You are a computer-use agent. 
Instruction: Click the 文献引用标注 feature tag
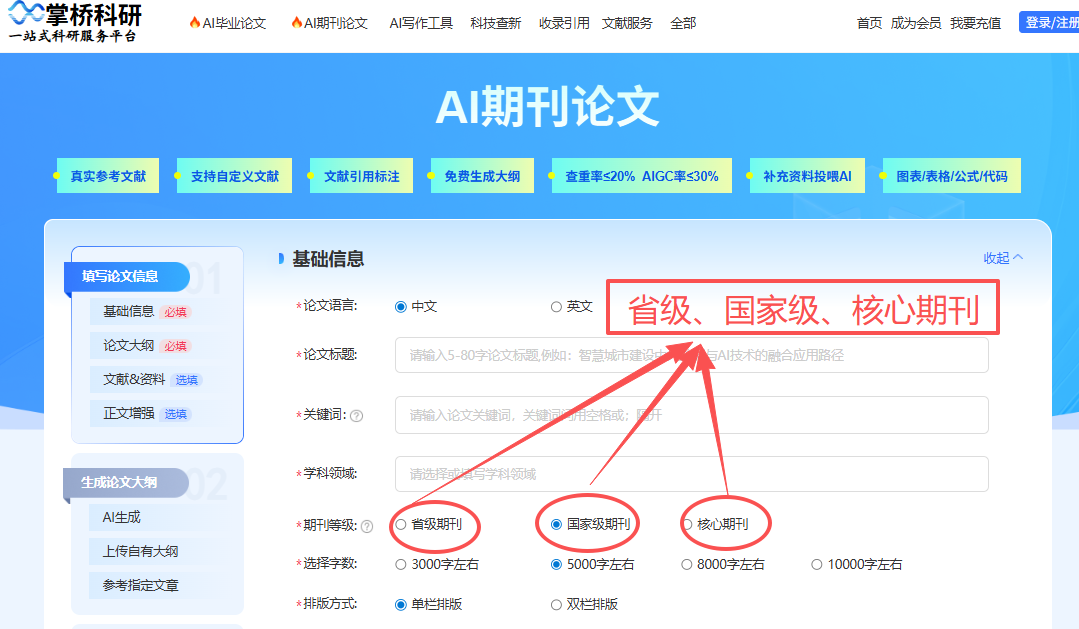362,175
